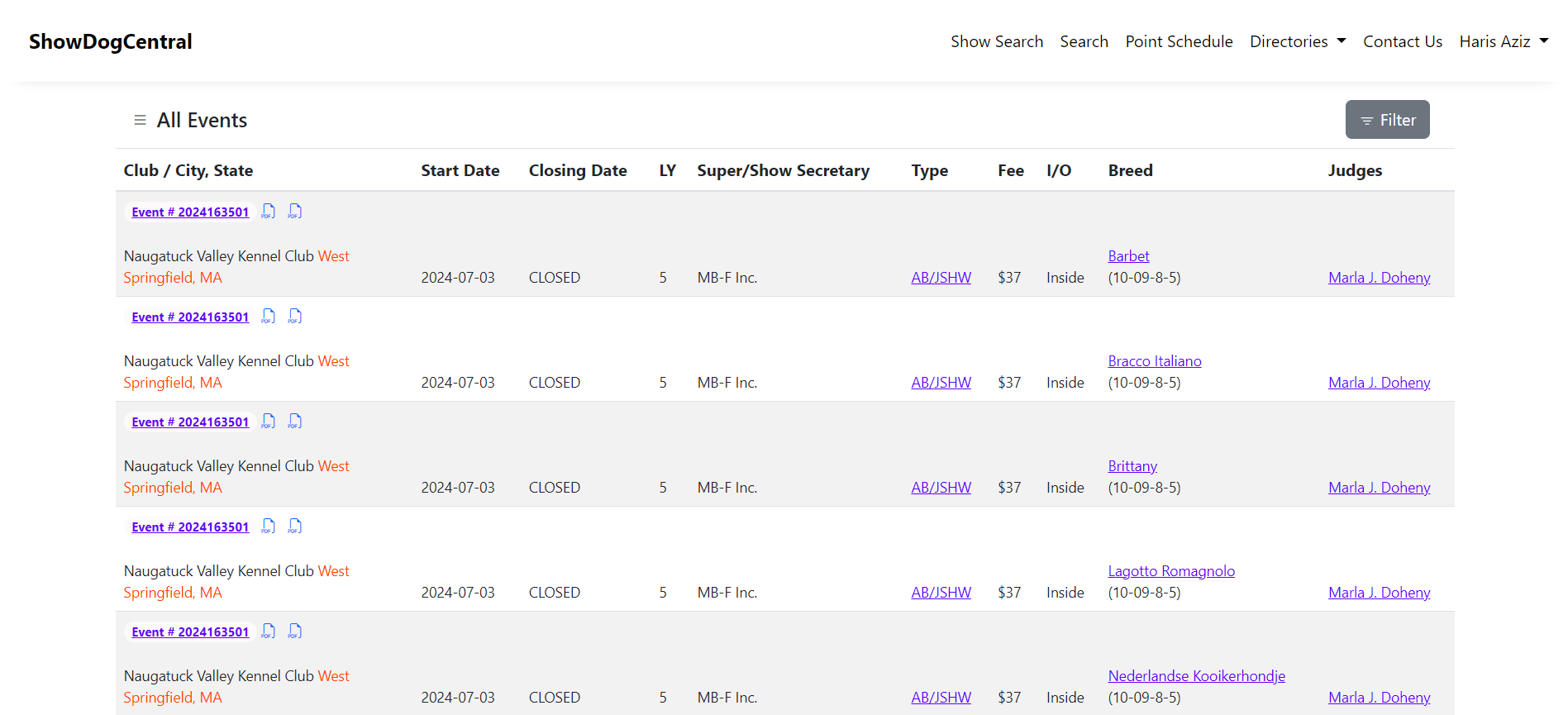Image resolution: width=1568 pixels, height=715 pixels.
Task: Open first PDF icon in Barbet row
Action: [x=268, y=212]
